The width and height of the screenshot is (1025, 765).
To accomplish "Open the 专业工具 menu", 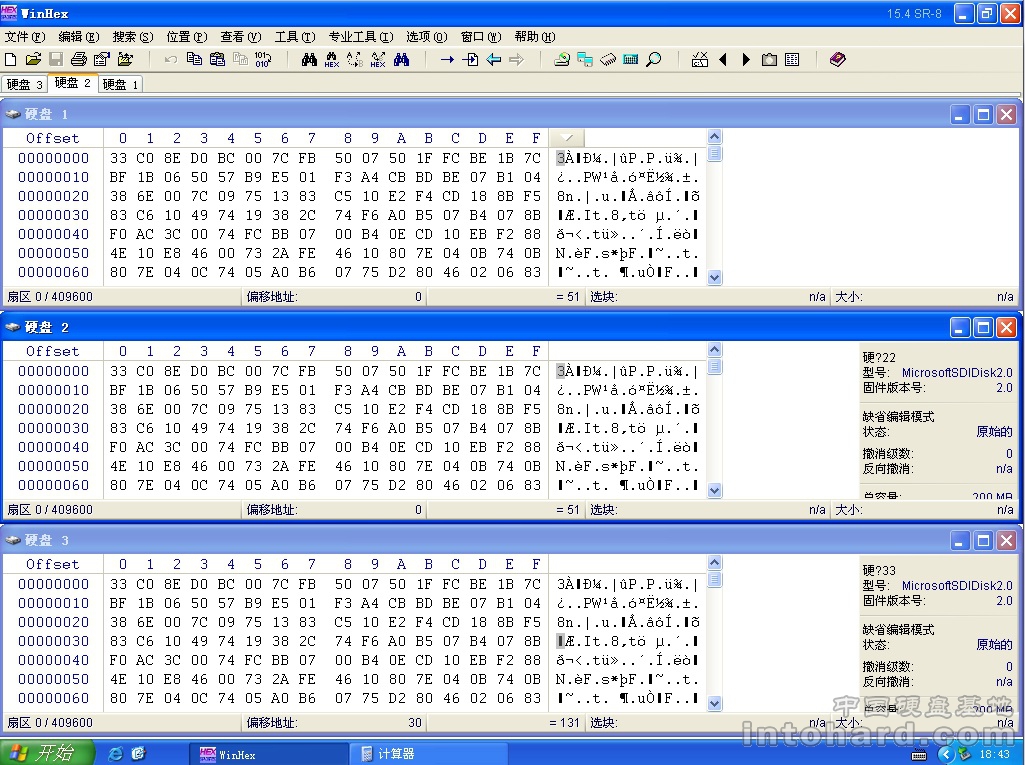I will pyautogui.click(x=360, y=37).
